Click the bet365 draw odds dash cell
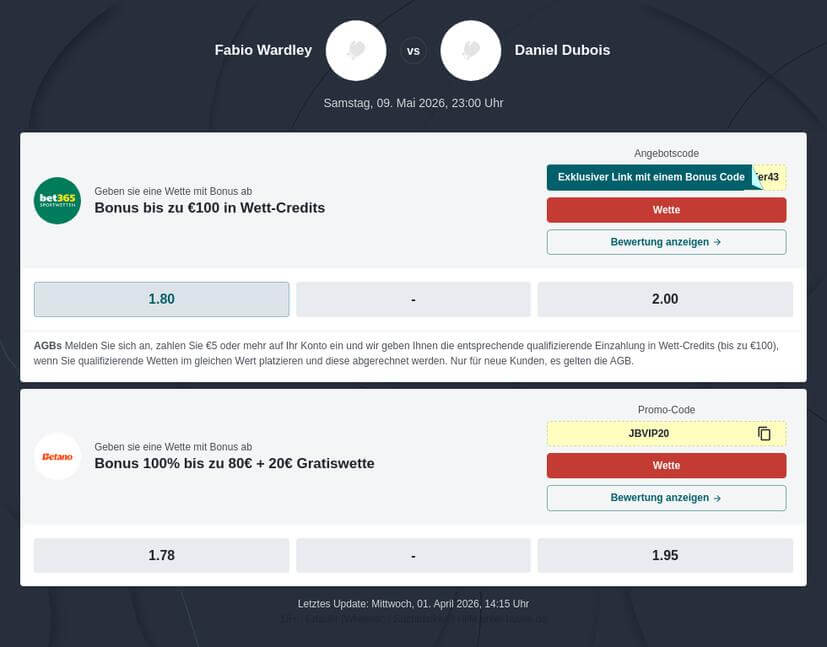The height and width of the screenshot is (647, 827). (413, 299)
